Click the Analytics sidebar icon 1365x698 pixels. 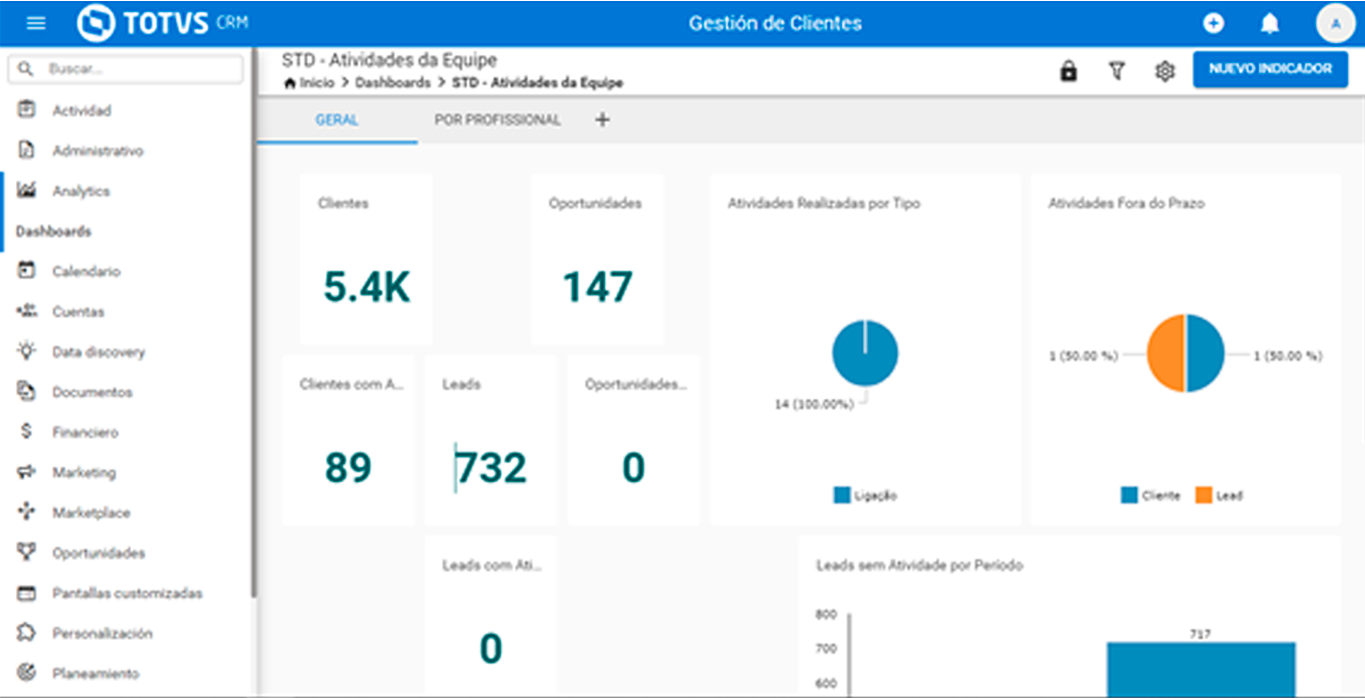coord(27,190)
